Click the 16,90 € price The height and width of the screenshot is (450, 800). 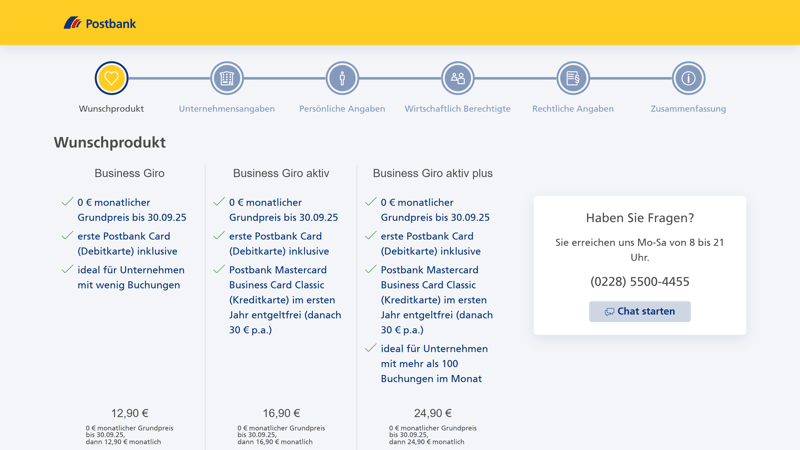(x=281, y=413)
